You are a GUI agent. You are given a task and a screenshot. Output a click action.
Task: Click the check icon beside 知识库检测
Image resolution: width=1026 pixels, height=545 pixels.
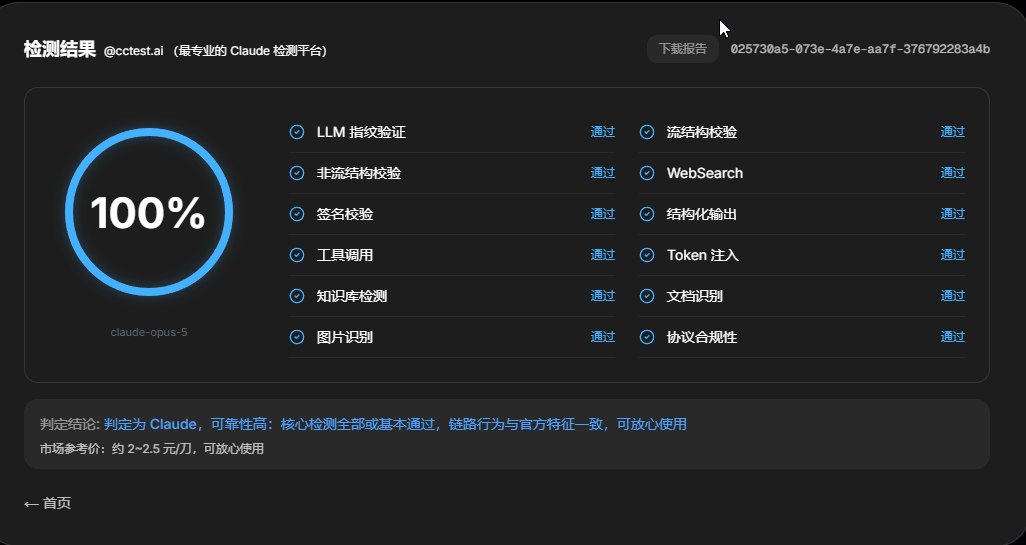point(297,296)
